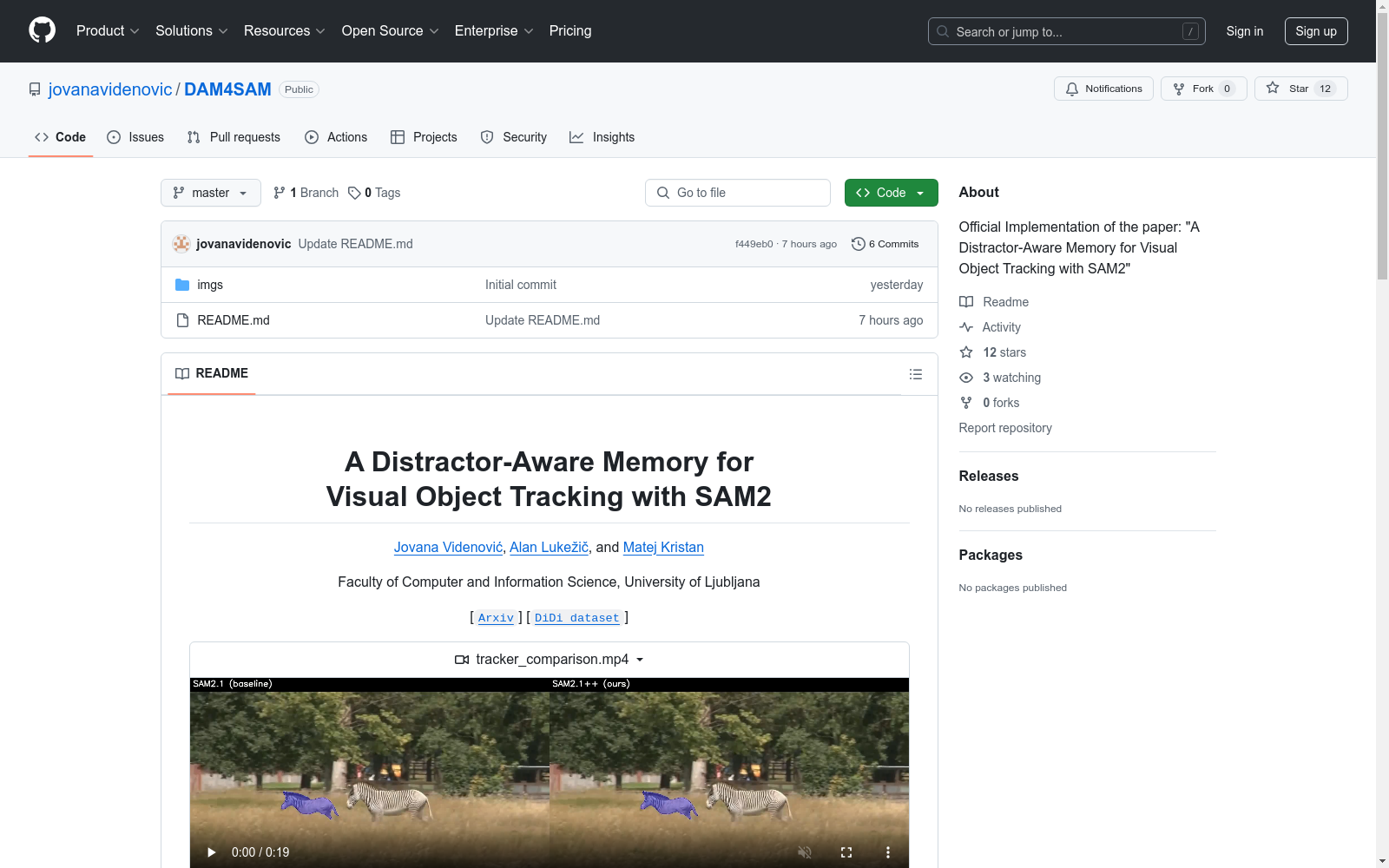The width and height of the screenshot is (1389, 868).
Task: Click the Sign up button
Action: pos(1316,31)
